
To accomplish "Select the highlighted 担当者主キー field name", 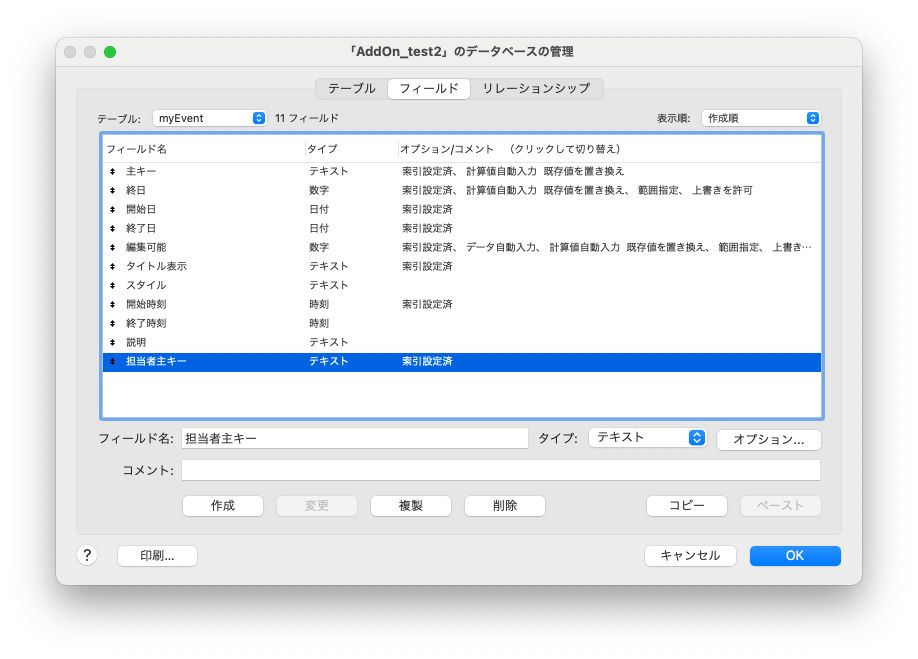I will tap(156, 362).
